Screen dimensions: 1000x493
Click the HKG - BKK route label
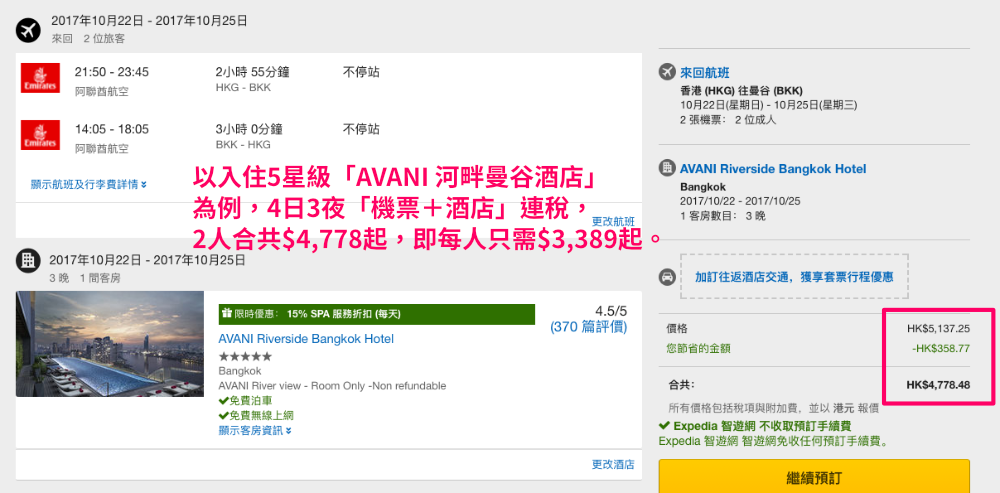coord(243,87)
